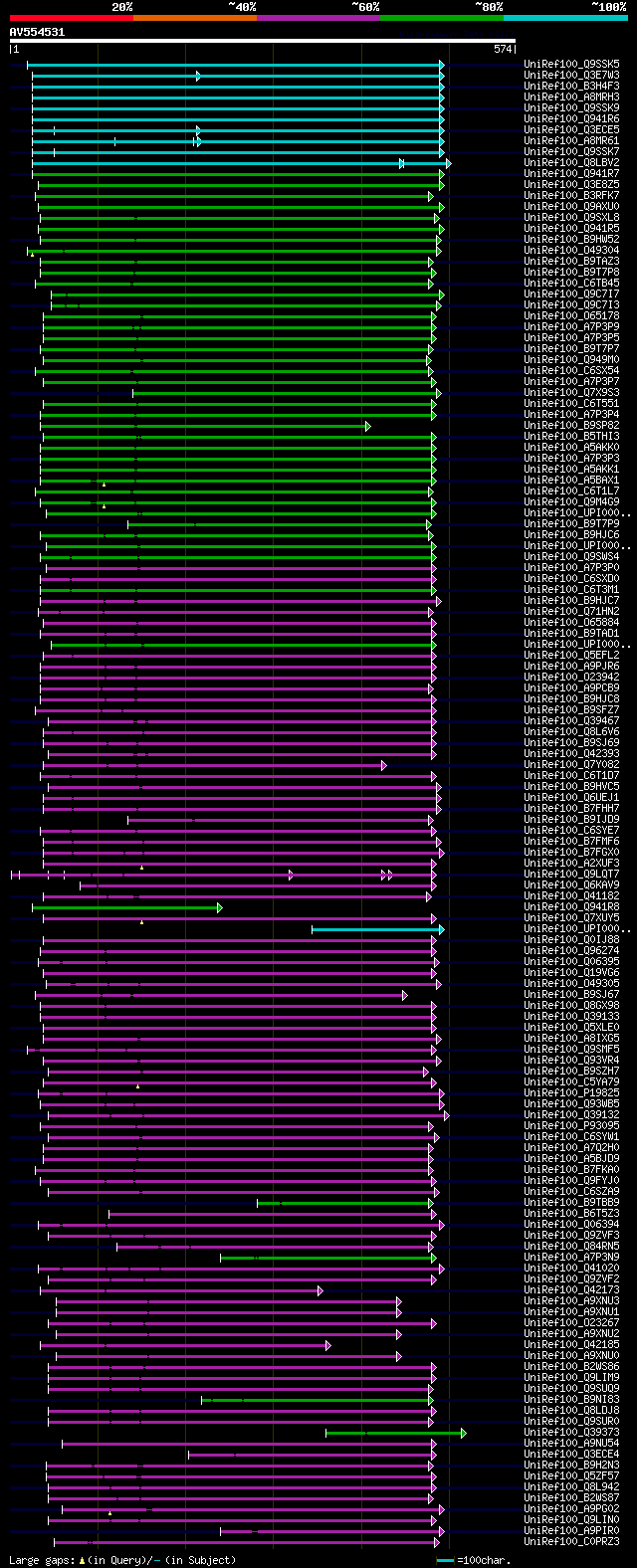Click label UniRef100_Q0IJ88

coord(571,939)
